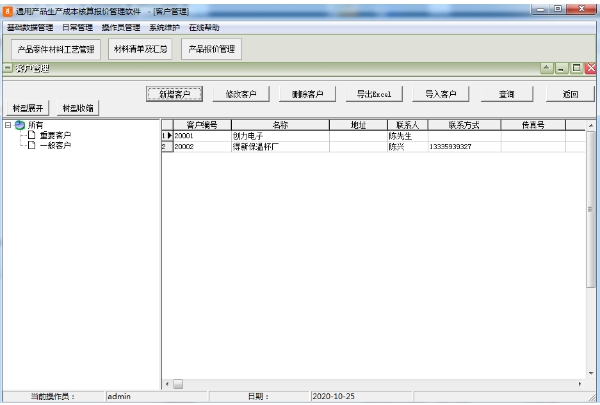Click the 创力电子 name cell
The height and width of the screenshot is (405, 600).
click(280, 136)
